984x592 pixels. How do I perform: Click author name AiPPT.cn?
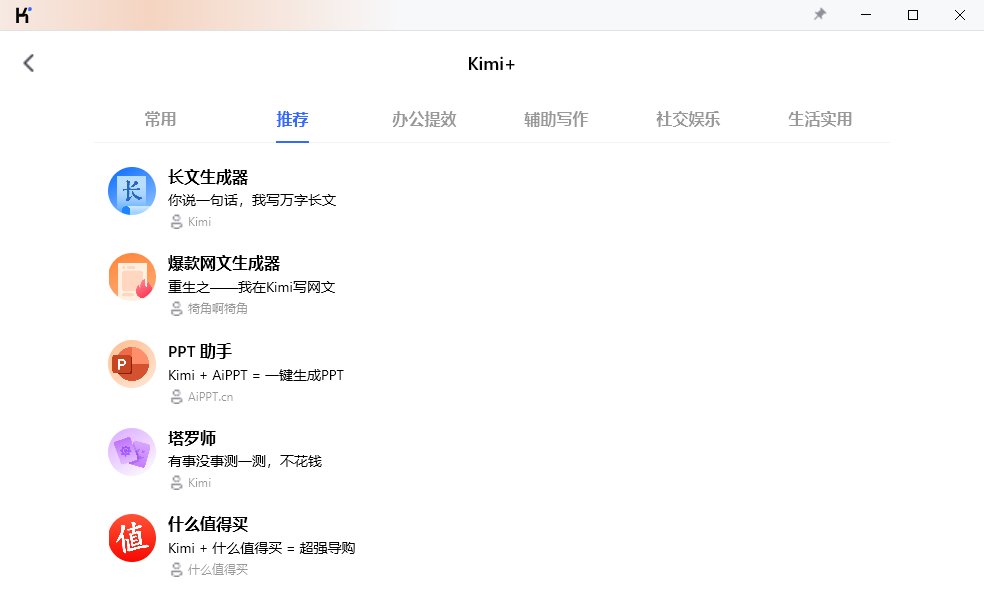click(211, 397)
